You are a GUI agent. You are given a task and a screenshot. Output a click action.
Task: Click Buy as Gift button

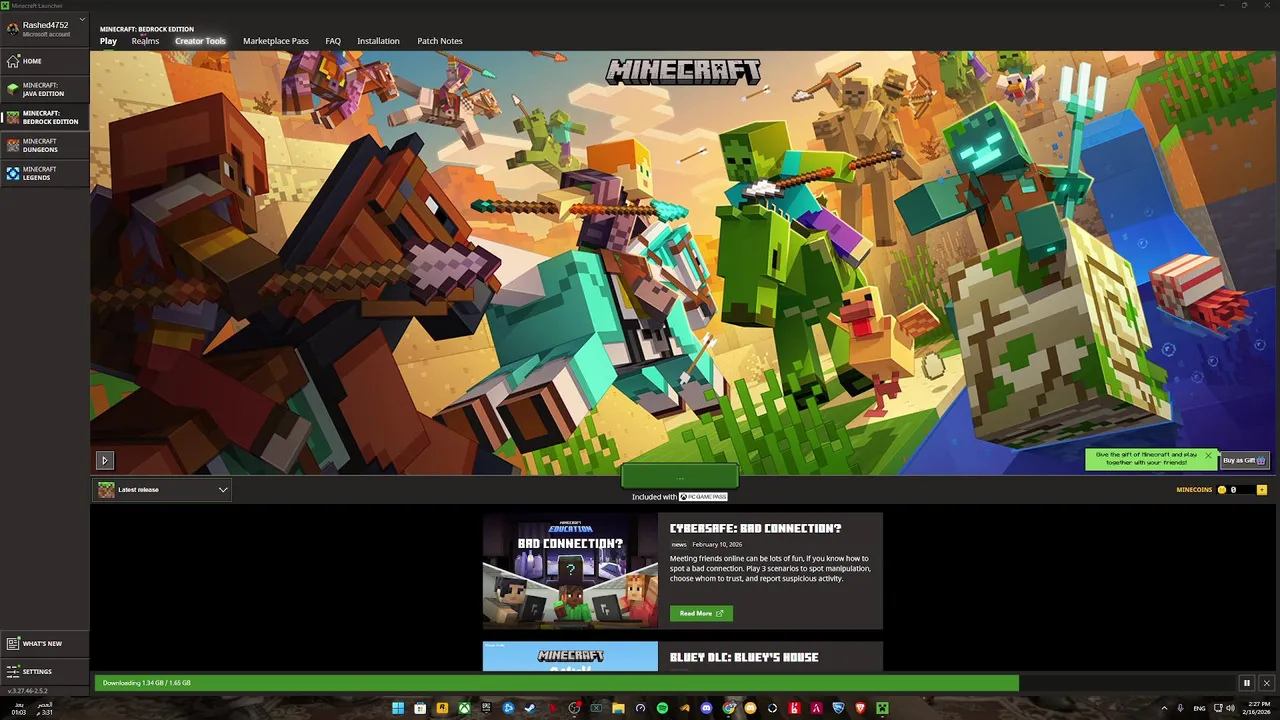click(x=1245, y=460)
